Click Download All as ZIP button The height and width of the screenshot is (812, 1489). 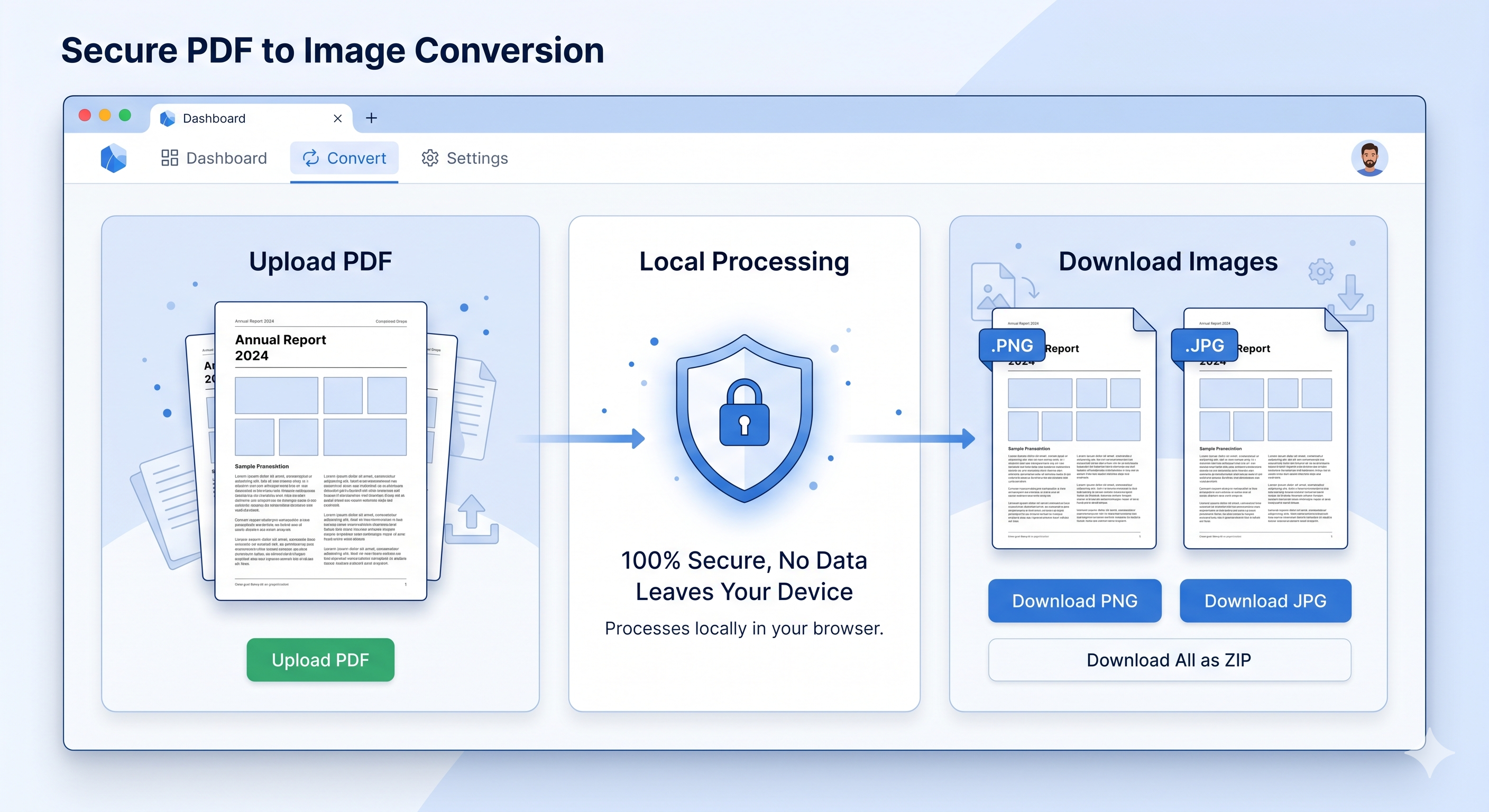(1169, 659)
